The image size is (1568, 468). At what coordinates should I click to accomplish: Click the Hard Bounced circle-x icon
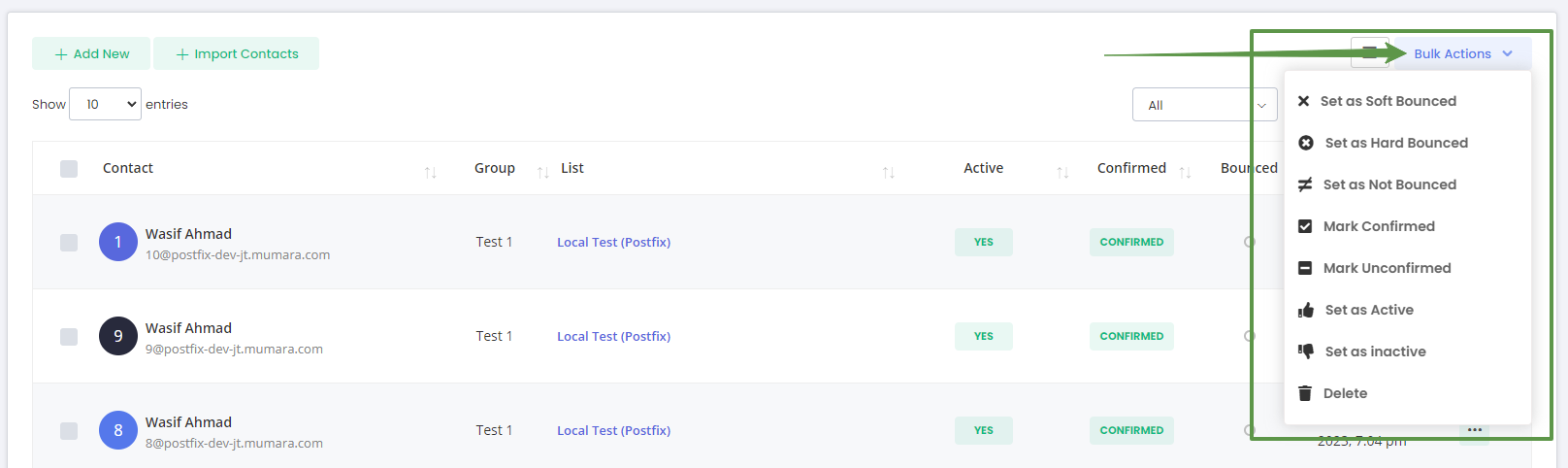pos(1306,143)
